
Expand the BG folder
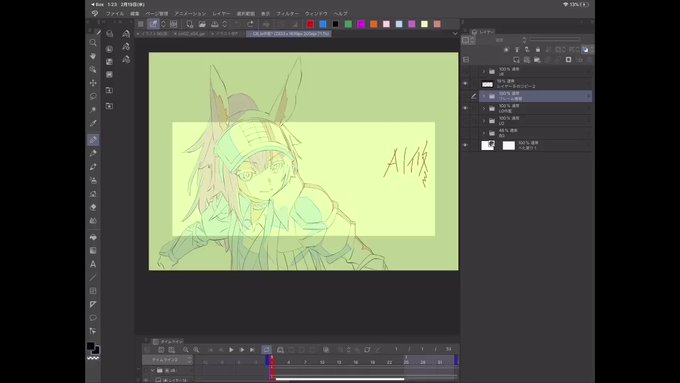[484, 133]
